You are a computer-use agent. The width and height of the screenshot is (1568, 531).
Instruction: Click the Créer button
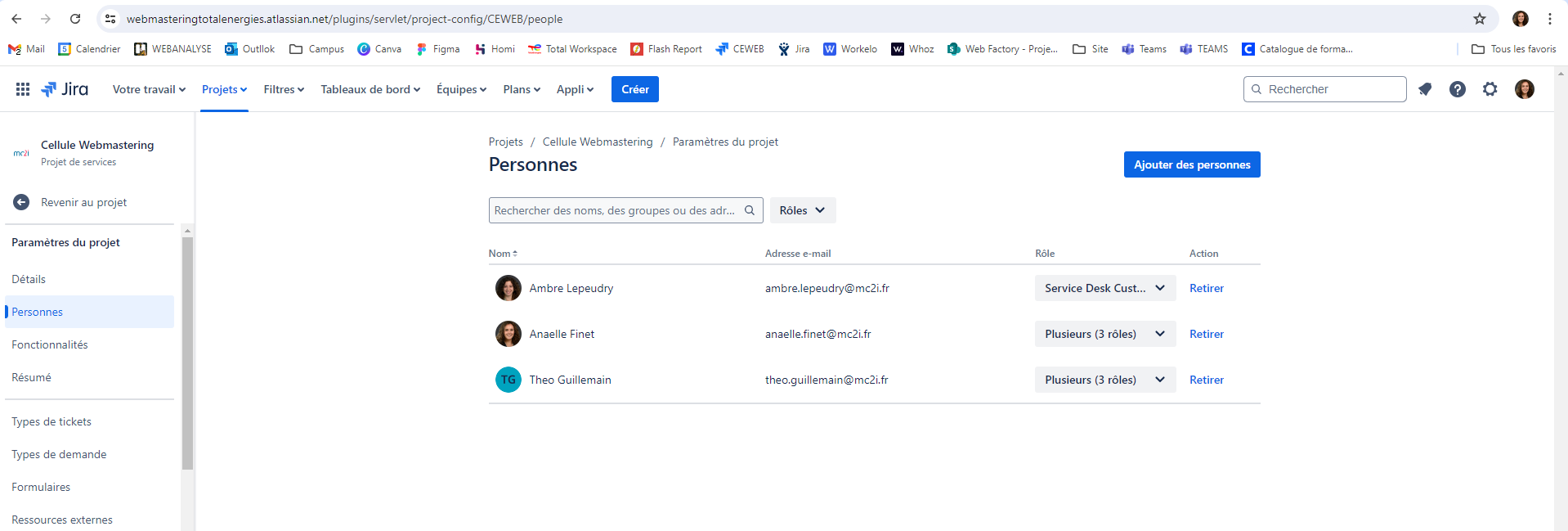pyautogui.click(x=635, y=89)
